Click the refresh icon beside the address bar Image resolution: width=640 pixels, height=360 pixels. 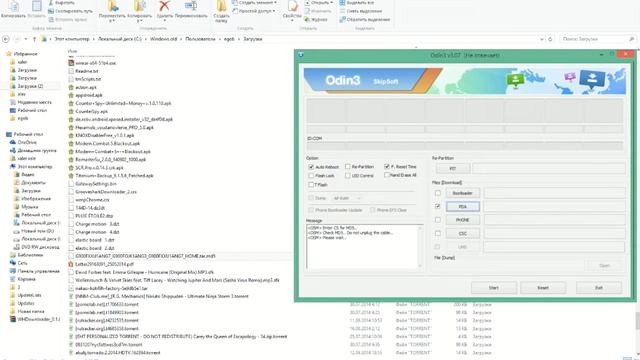pos(550,39)
